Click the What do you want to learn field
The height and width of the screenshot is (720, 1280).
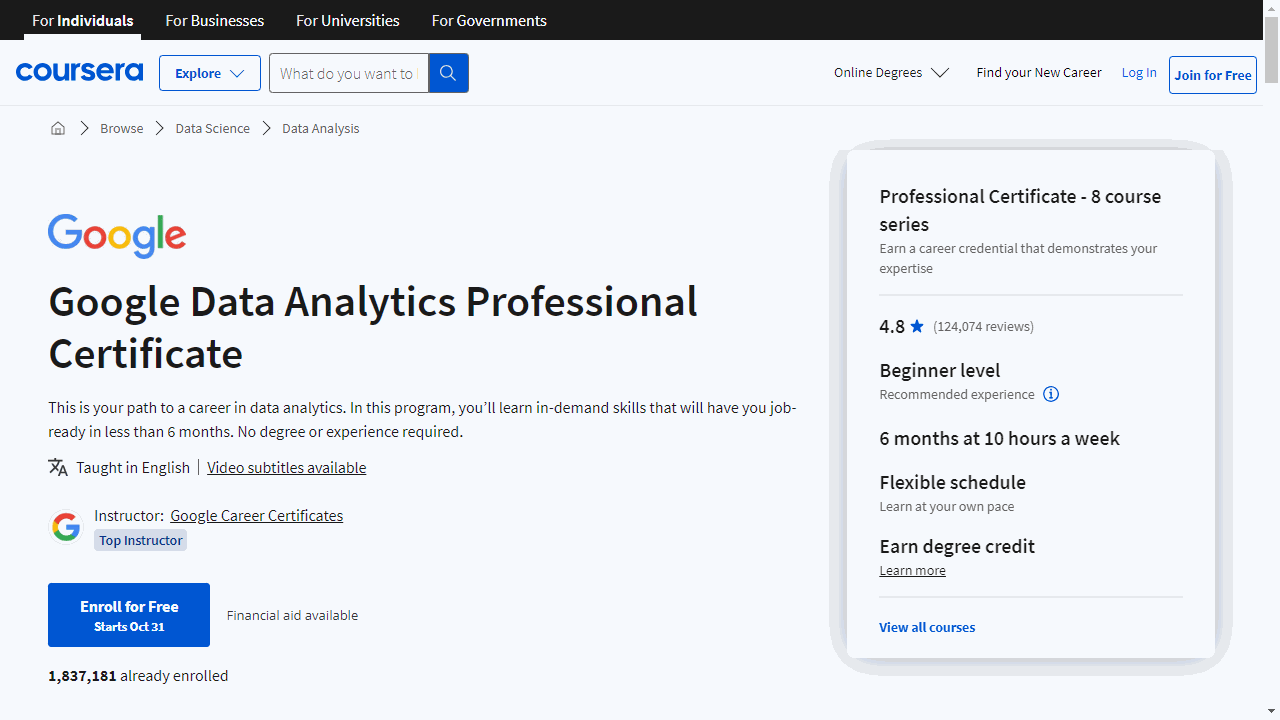[348, 72]
